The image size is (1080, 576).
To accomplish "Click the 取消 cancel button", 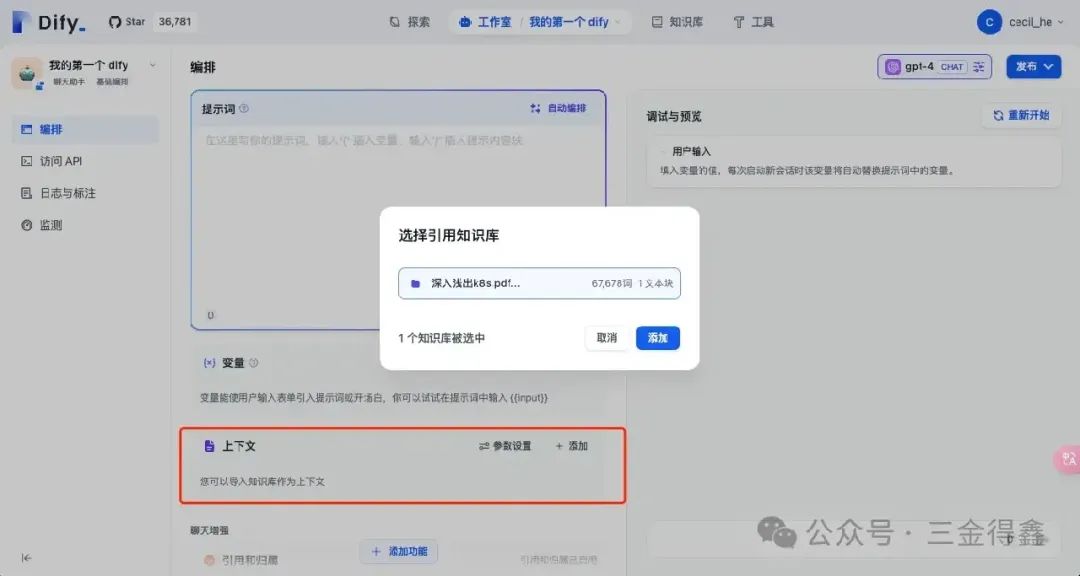I will 606,338.
